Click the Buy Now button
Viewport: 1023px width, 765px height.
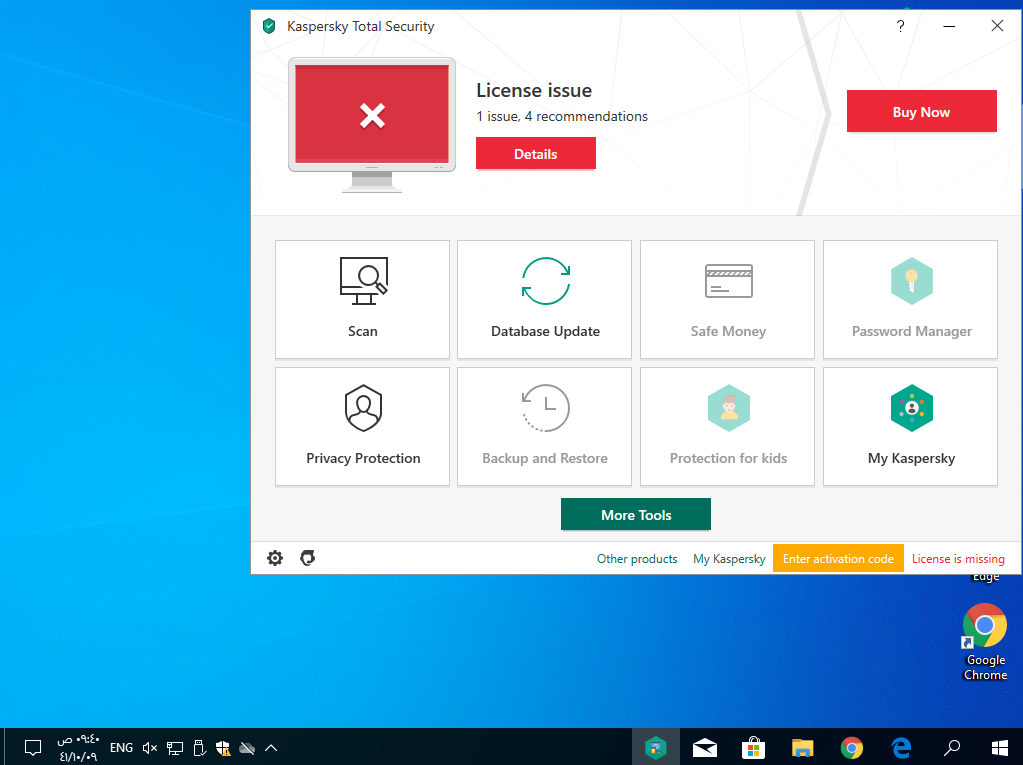[921, 112]
